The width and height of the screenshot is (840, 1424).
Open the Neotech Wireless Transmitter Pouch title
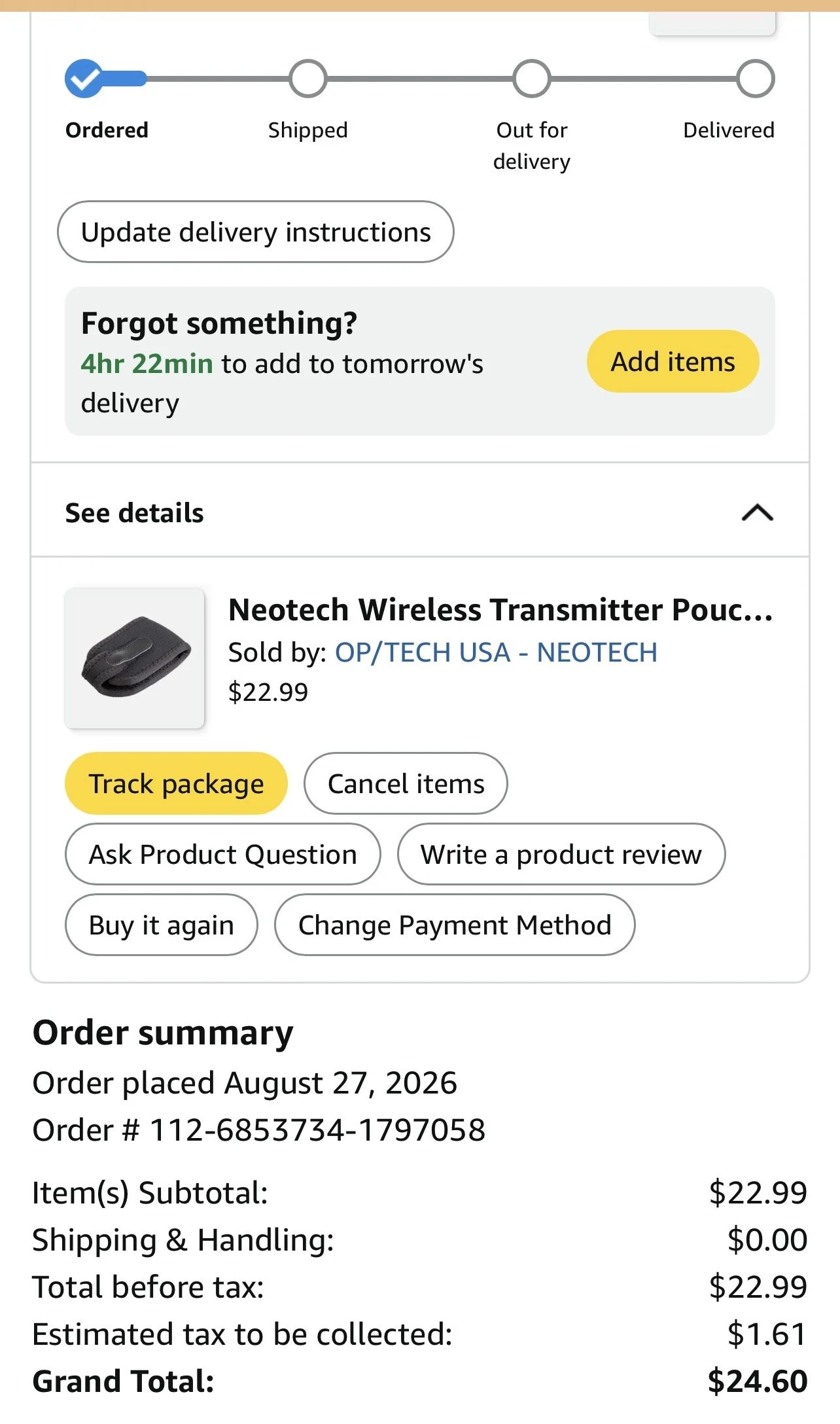pos(500,609)
